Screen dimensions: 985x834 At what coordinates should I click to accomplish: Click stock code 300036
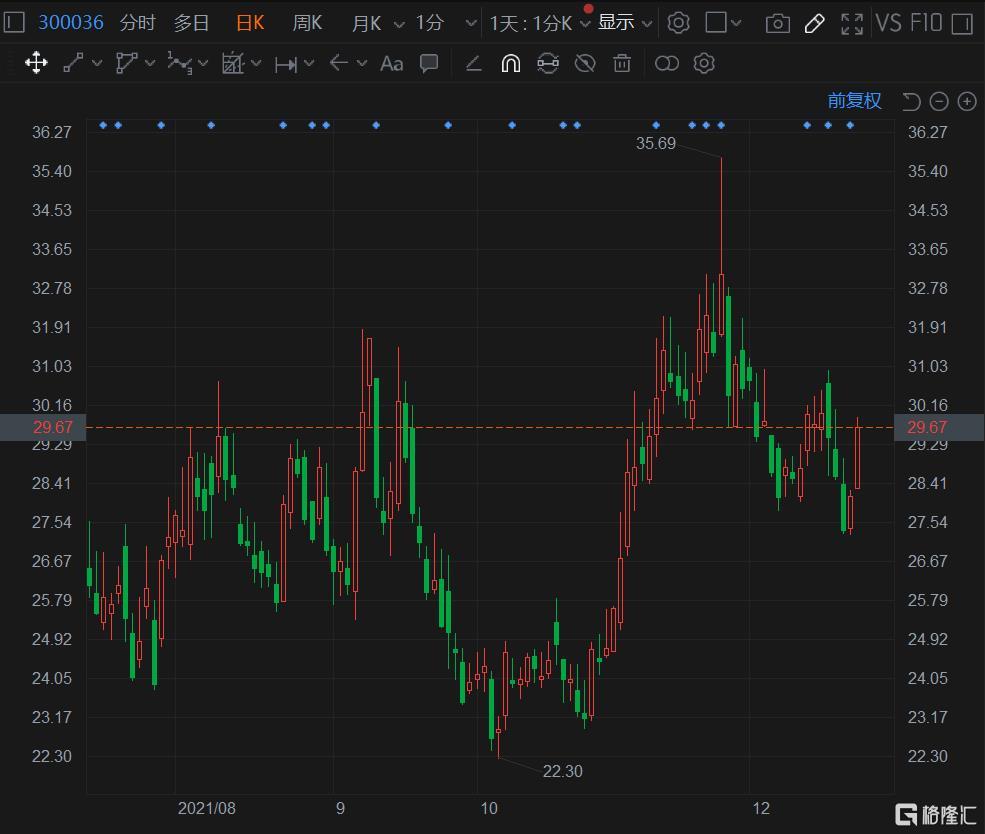71,23
